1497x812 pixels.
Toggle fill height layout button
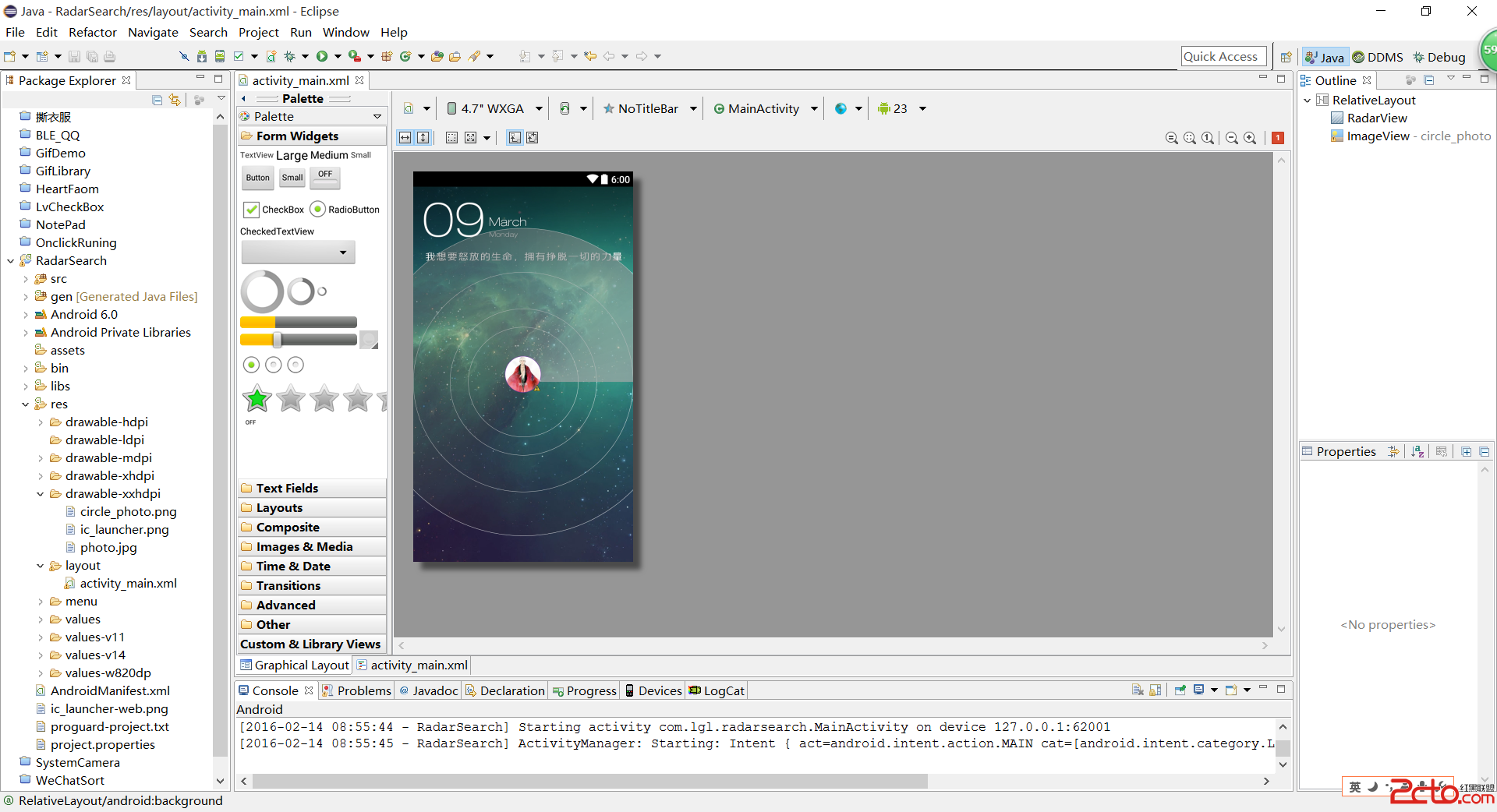pos(423,138)
